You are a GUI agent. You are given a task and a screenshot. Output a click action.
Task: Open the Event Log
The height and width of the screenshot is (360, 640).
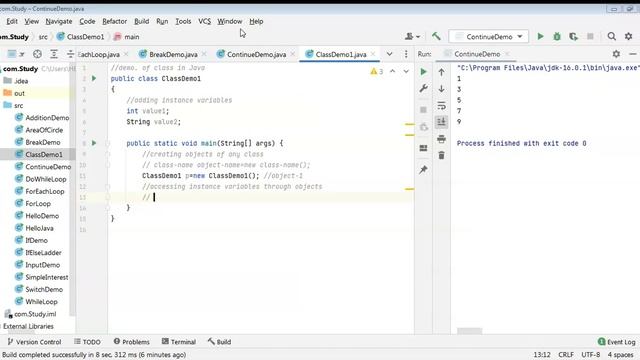(616, 342)
